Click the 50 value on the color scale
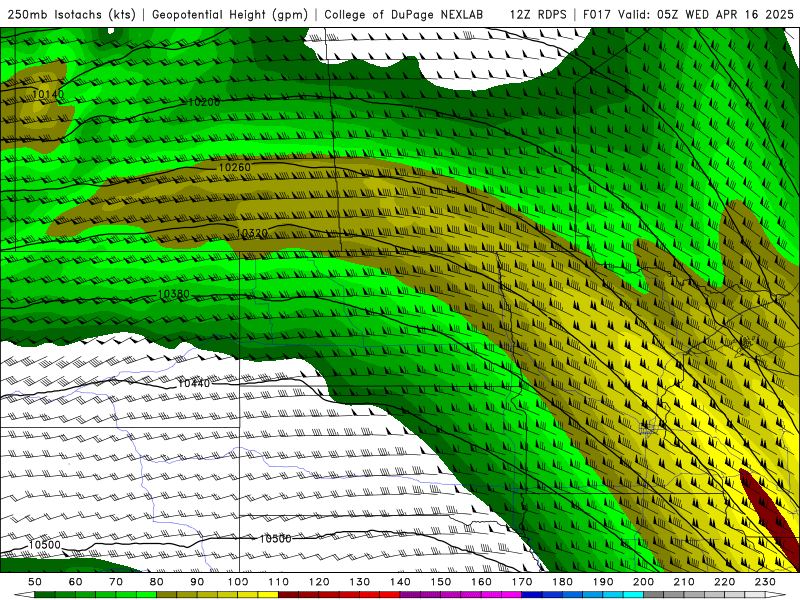800x600 pixels. tap(35, 582)
